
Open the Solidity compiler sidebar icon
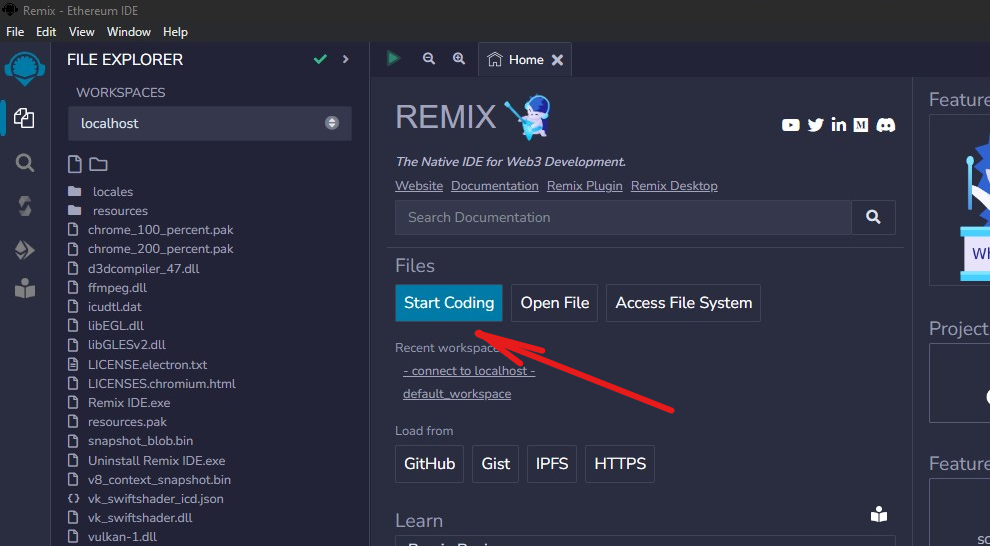click(x=25, y=206)
